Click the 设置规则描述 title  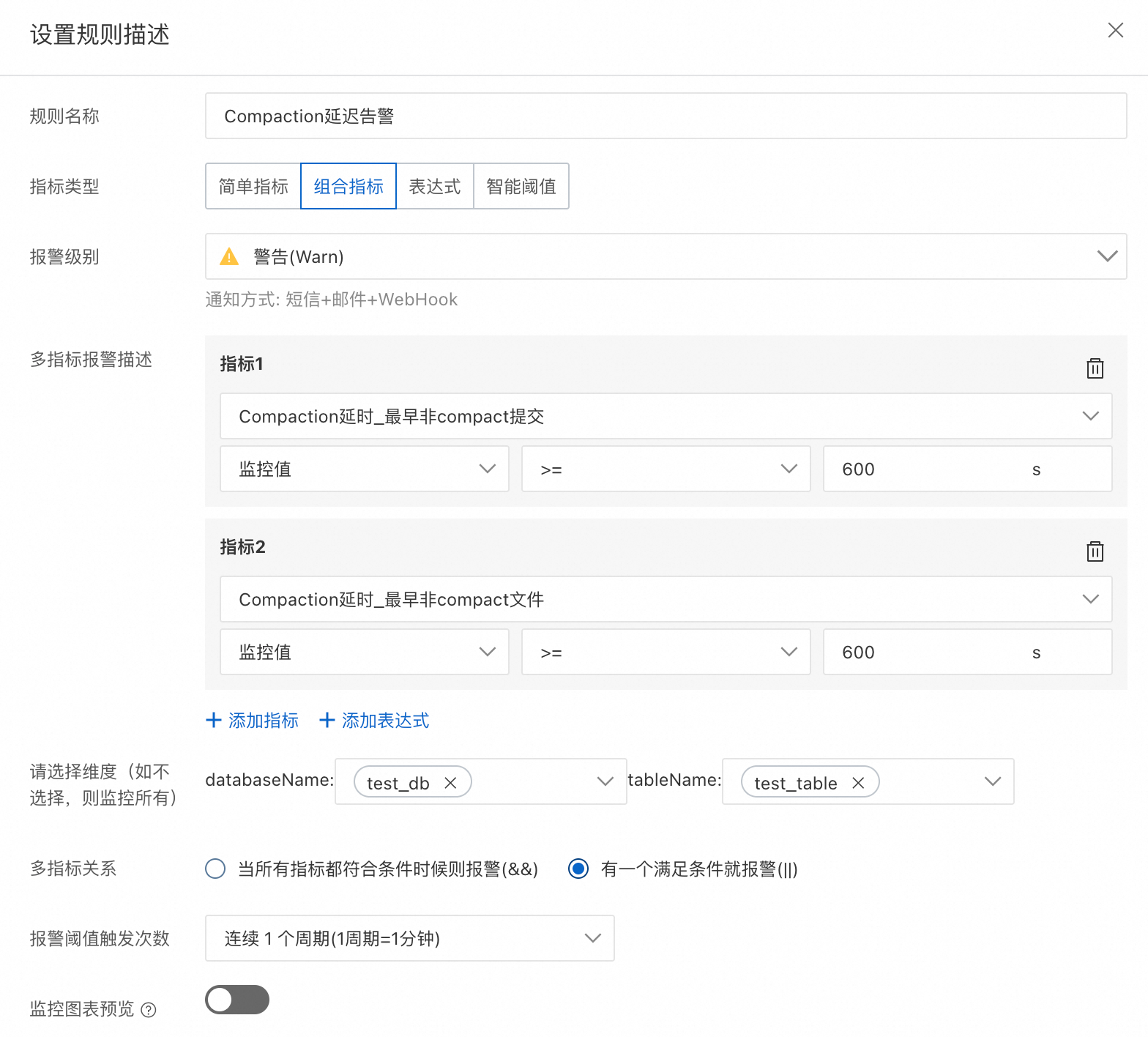point(100,34)
